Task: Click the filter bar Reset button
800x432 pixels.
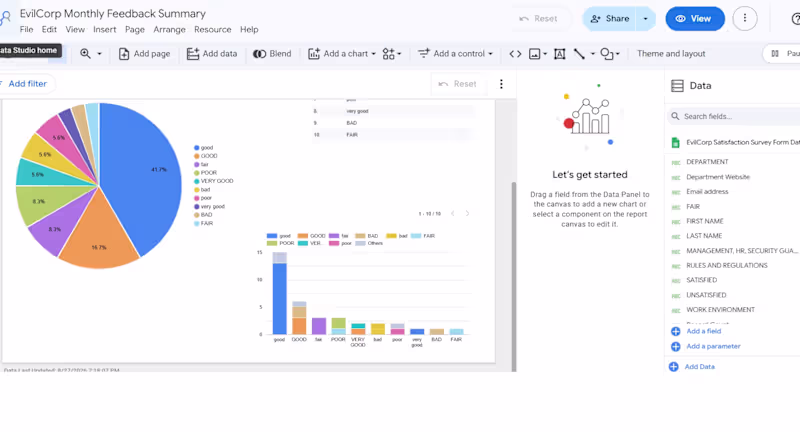Action: point(458,84)
